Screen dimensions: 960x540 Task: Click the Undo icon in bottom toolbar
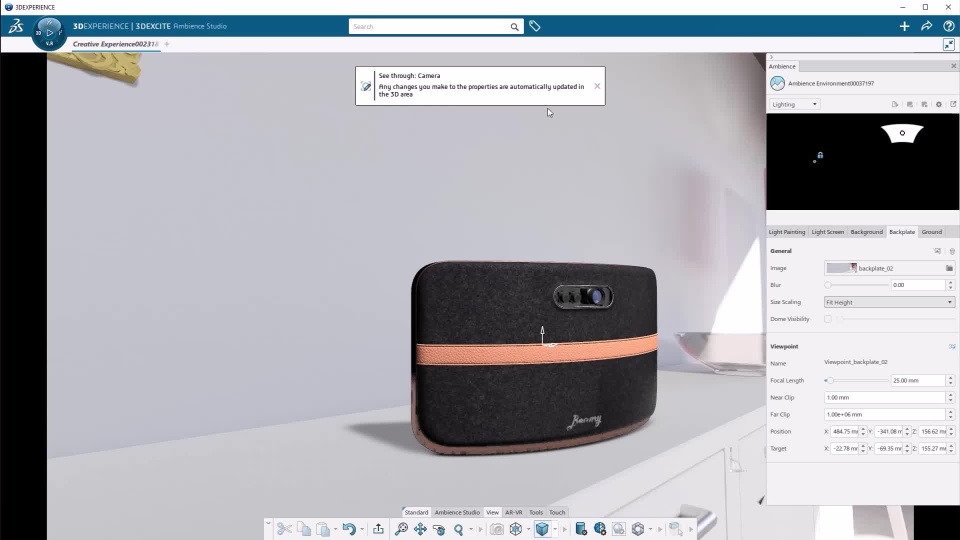coord(348,529)
